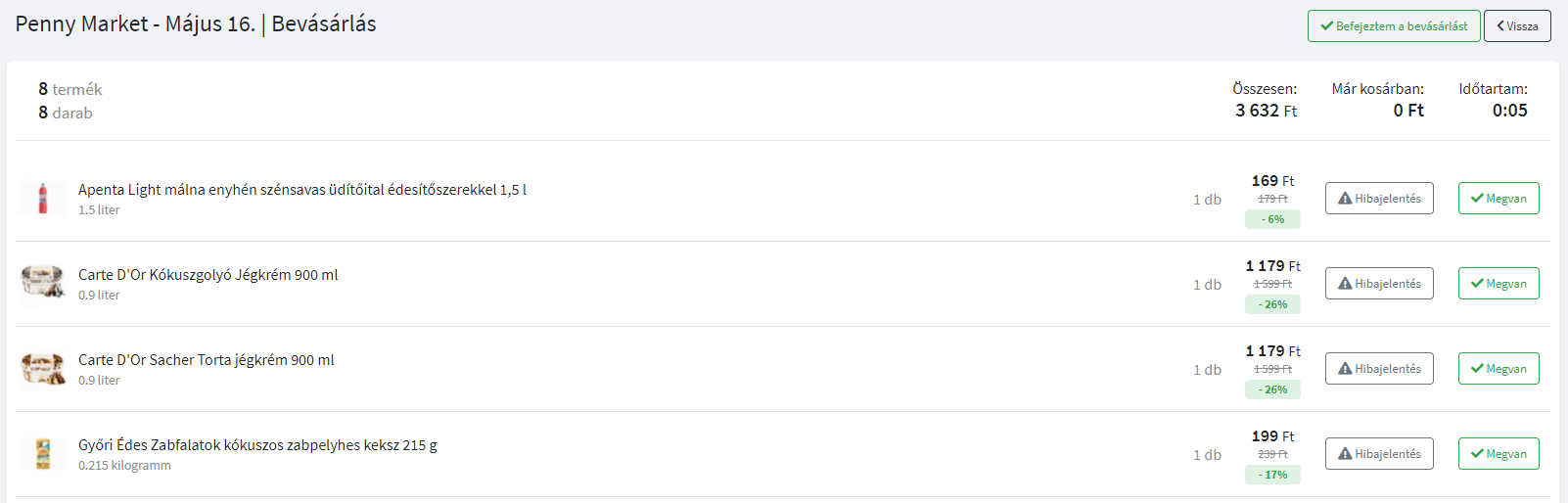
Task: Select the Győri Édes Zabfalatok kókuszos name
Action: coord(257,445)
